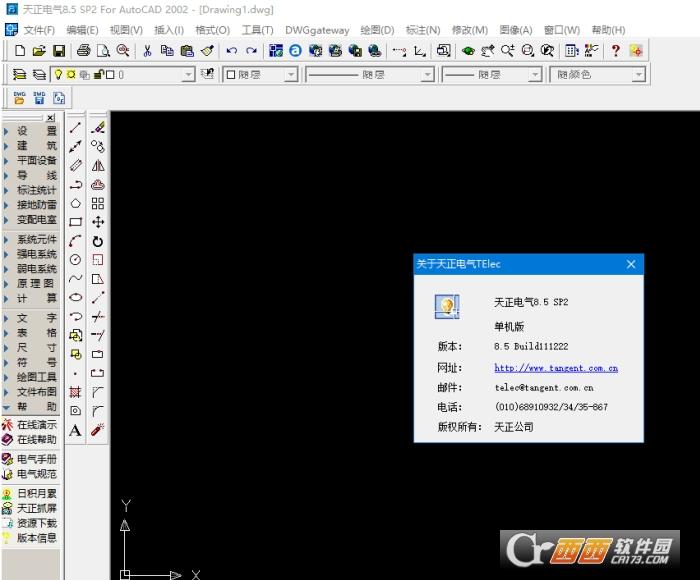The width and height of the screenshot is (700, 580).
Task: Open the linetype control dropdown
Action: click(427, 75)
